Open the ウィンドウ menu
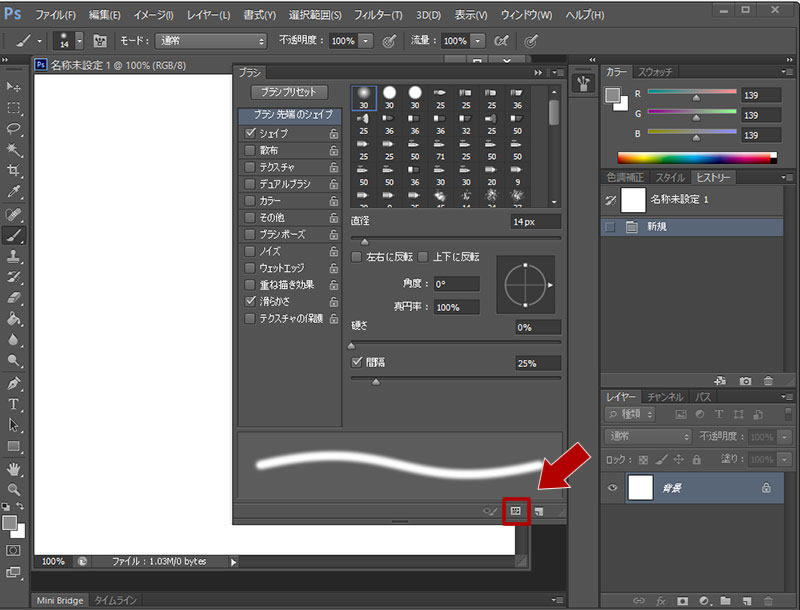The height and width of the screenshot is (610, 800). [526, 15]
